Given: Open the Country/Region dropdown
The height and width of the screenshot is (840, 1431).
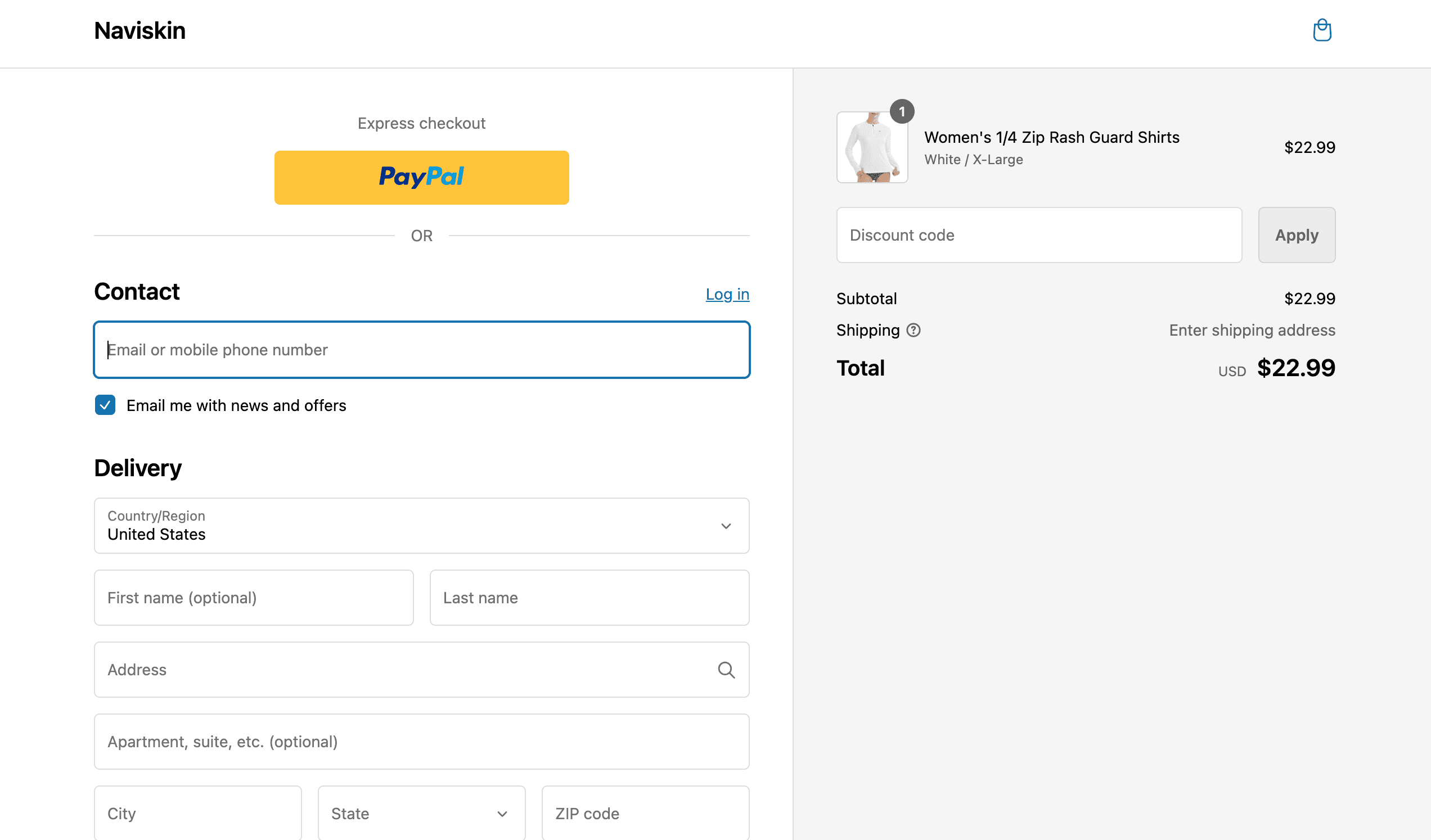Looking at the screenshot, I should coord(422,526).
